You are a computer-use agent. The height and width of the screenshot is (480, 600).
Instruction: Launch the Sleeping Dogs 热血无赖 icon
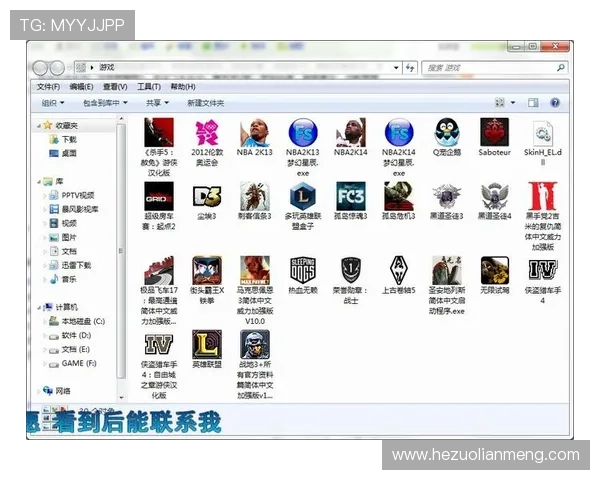pos(303,271)
